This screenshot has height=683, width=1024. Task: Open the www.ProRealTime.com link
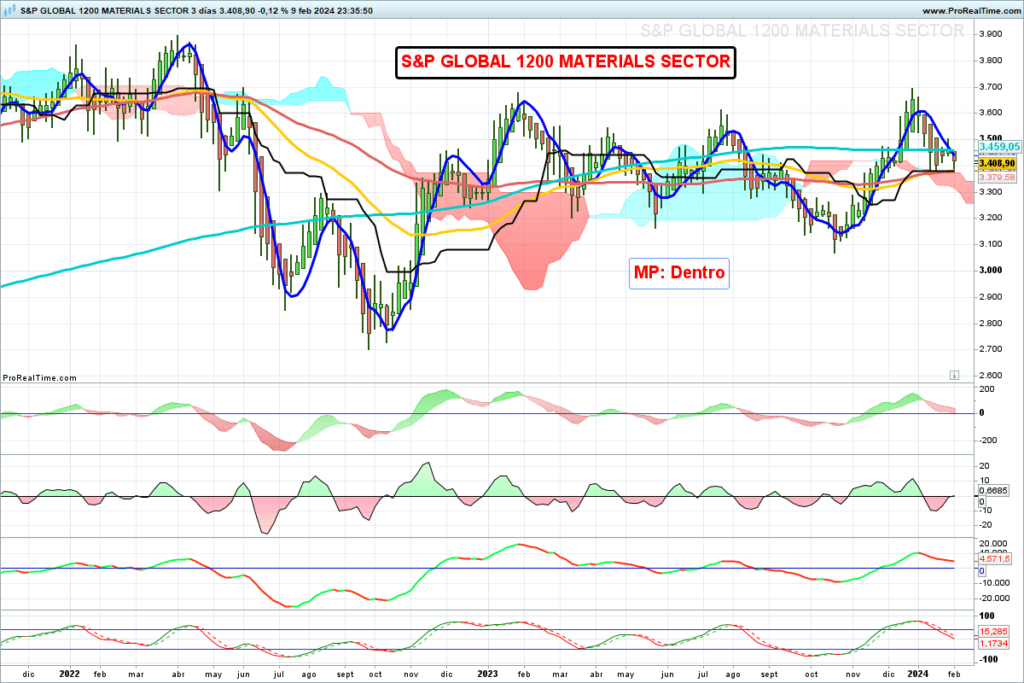971,11
